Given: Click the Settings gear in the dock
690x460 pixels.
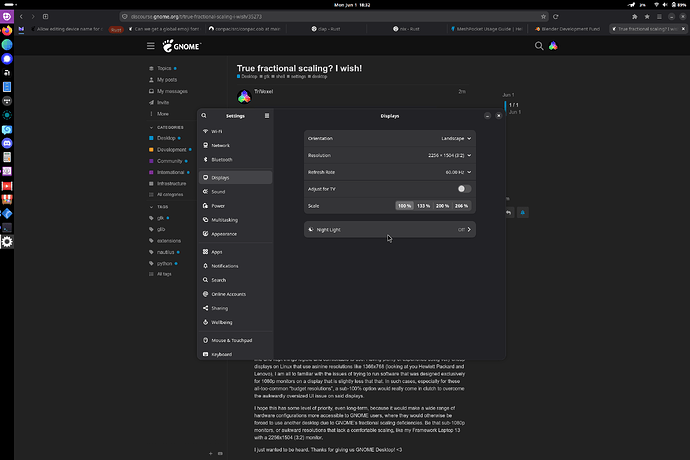Looking at the screenshot, I should (7, 241).
